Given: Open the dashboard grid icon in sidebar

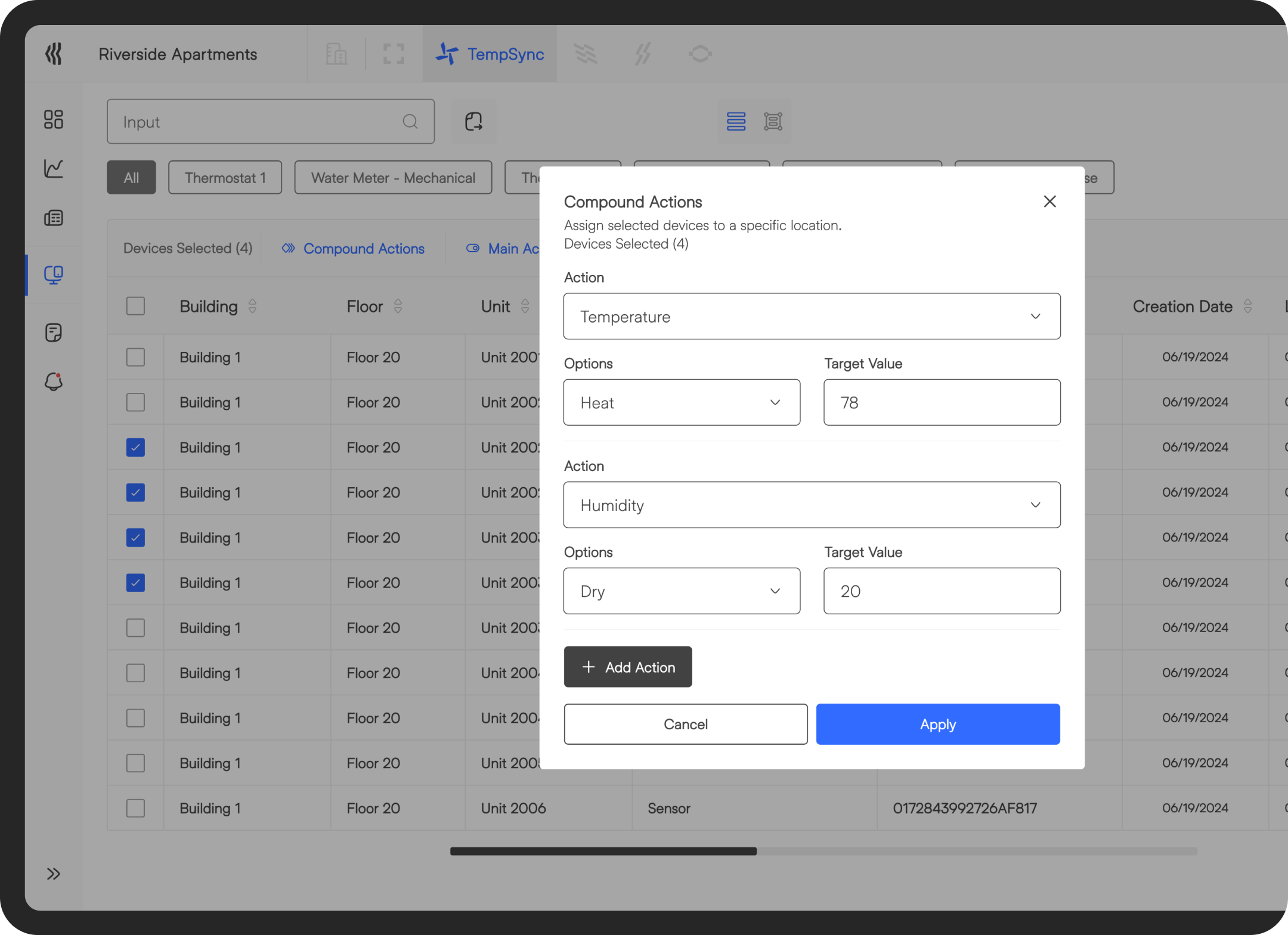Looking at the screenshot, I should (x=53, y=119).
